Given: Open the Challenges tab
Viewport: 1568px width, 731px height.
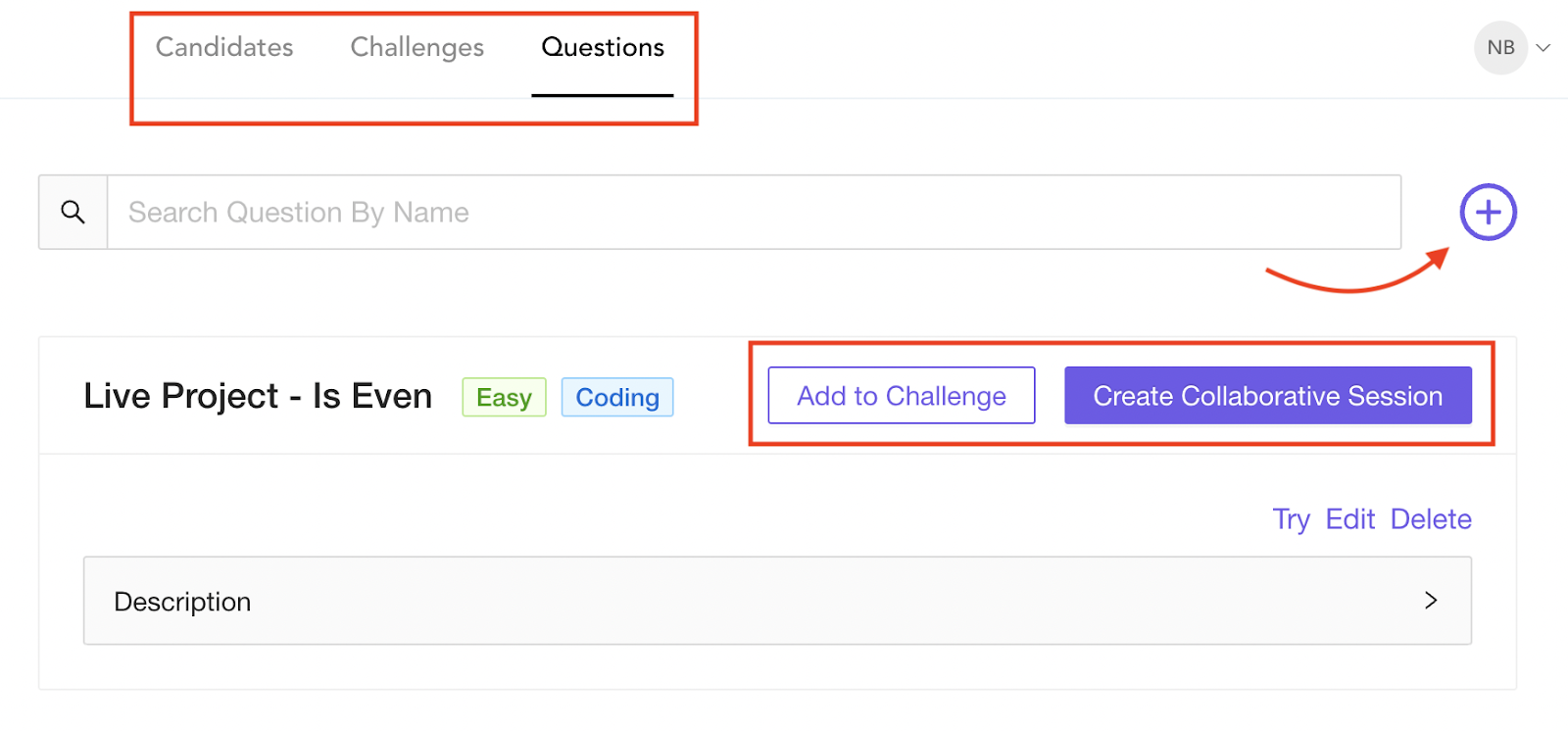Looking at the screenshot, I should click(x=416, y=47).
